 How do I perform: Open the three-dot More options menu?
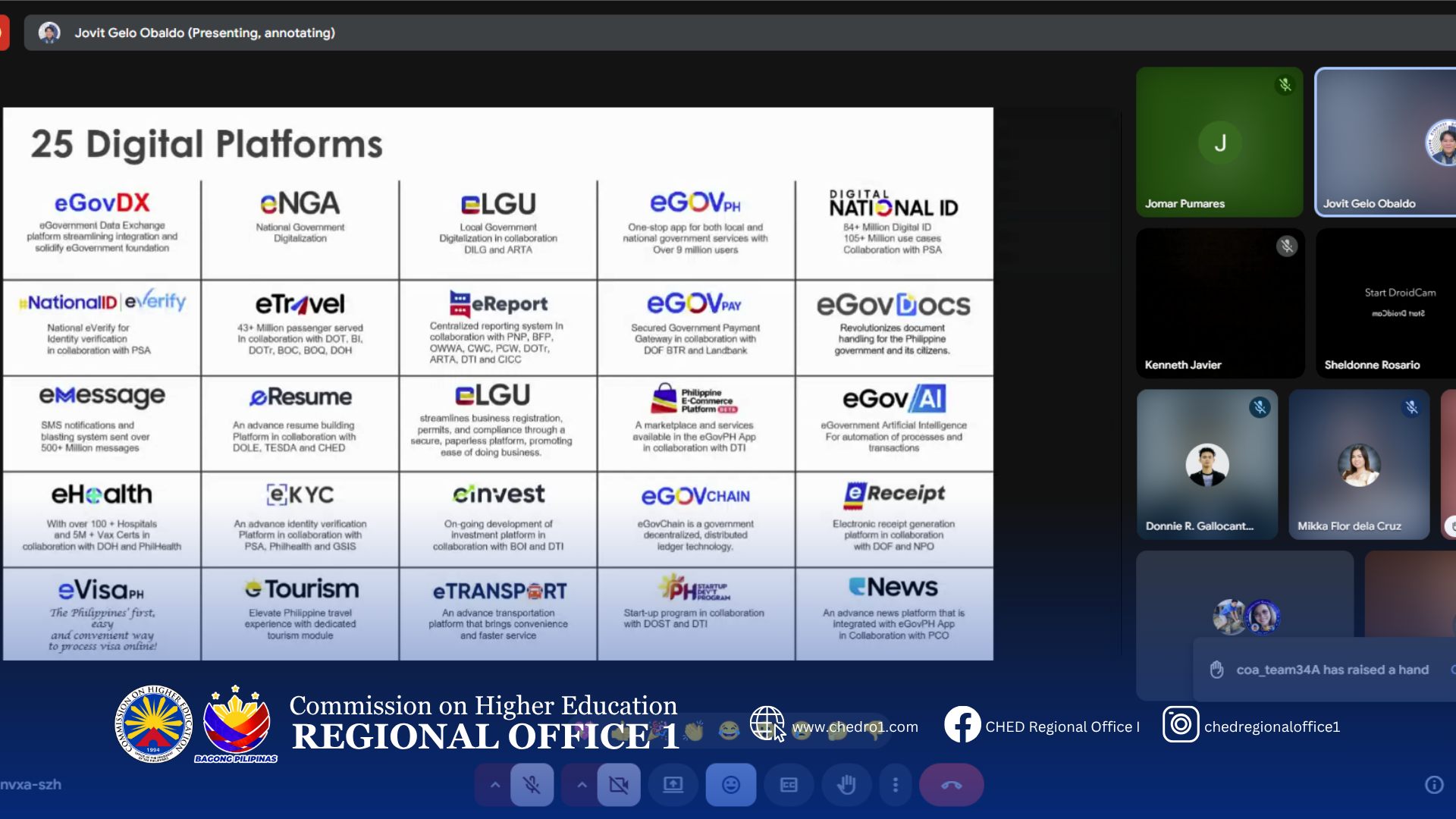(x=896, y=785)
